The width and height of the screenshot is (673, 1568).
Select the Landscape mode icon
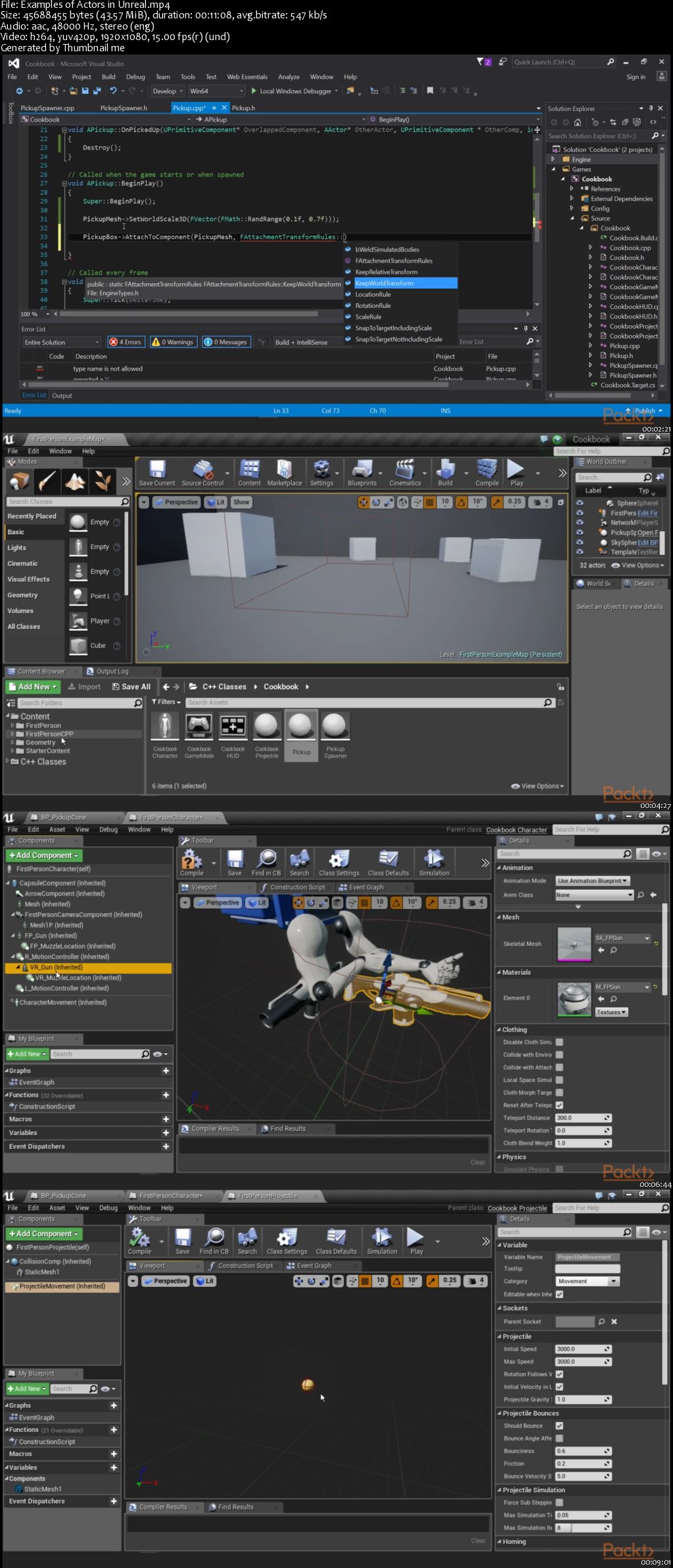[x=74, y=482]
